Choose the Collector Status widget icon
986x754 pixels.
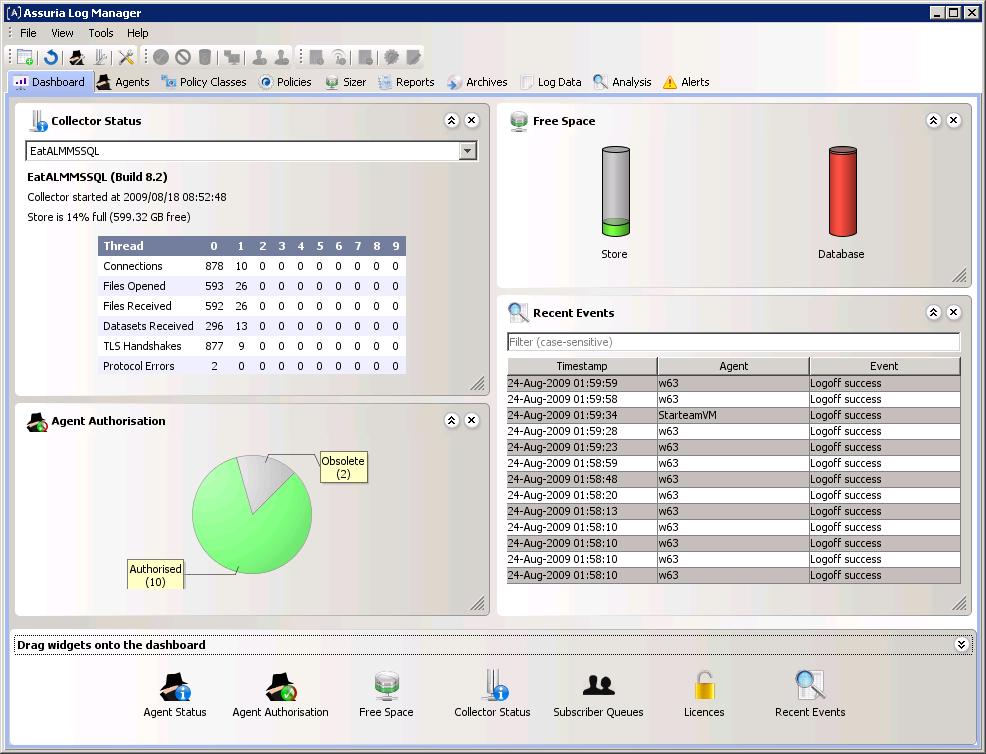coord(492,687)
